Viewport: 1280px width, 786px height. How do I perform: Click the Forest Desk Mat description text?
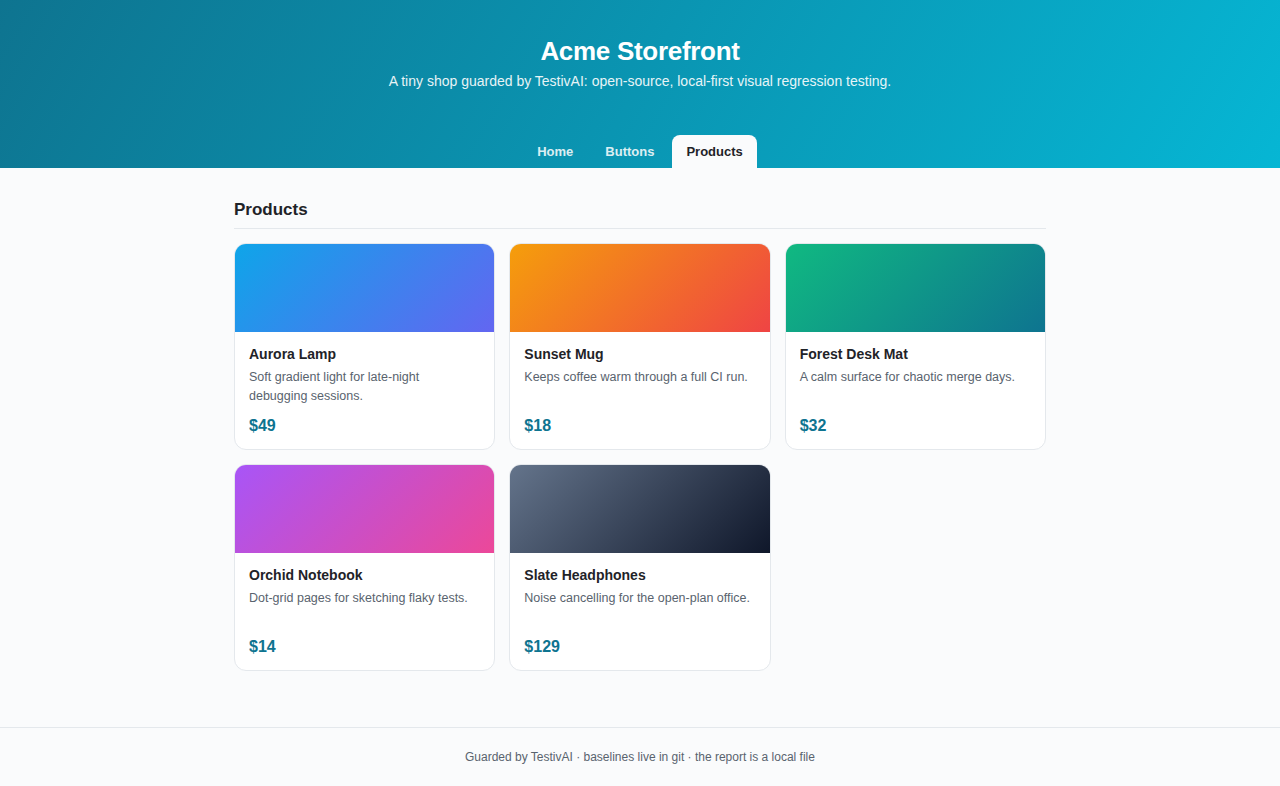[907, 377]
